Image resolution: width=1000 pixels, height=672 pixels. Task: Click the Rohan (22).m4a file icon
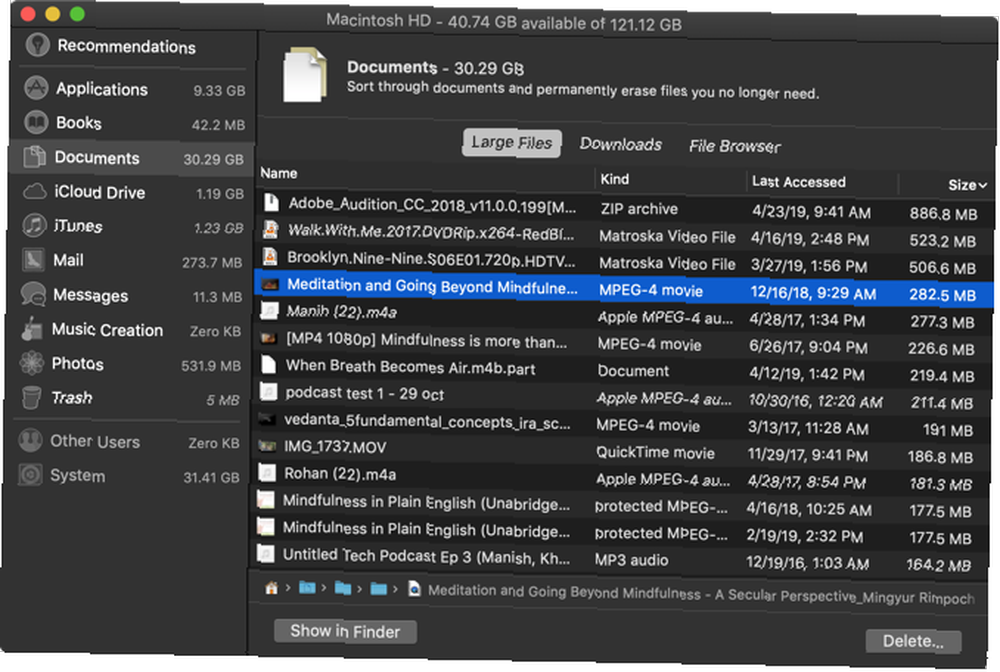(x=267, y=472)
